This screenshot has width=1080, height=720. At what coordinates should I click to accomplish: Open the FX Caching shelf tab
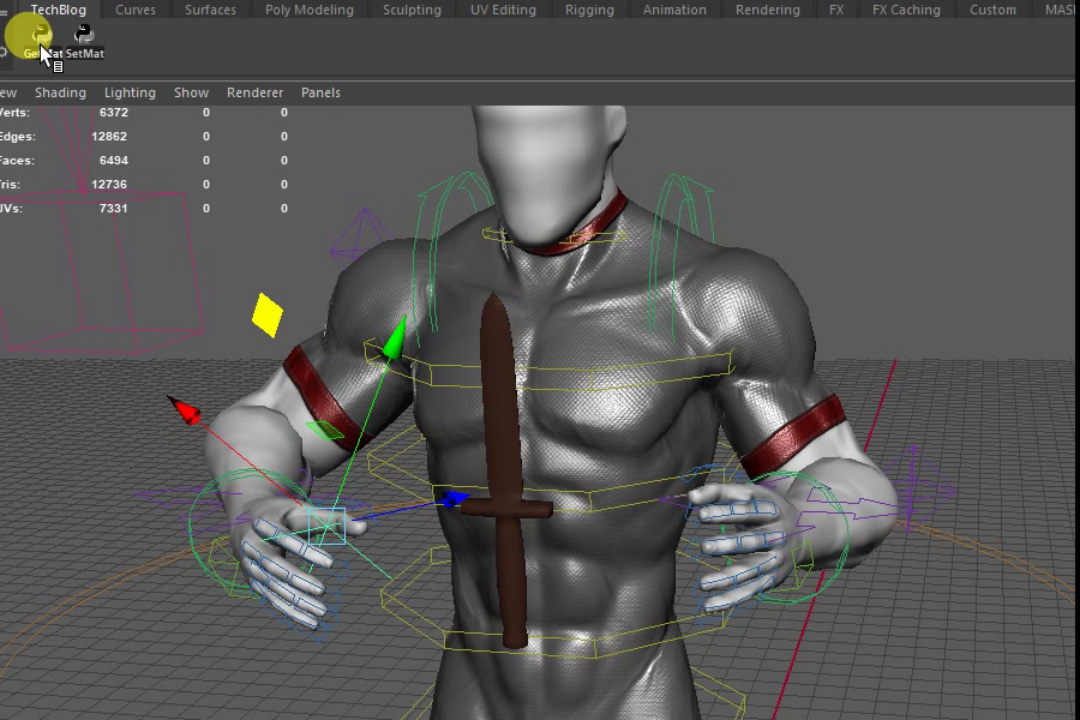click(x=906, y=10)
